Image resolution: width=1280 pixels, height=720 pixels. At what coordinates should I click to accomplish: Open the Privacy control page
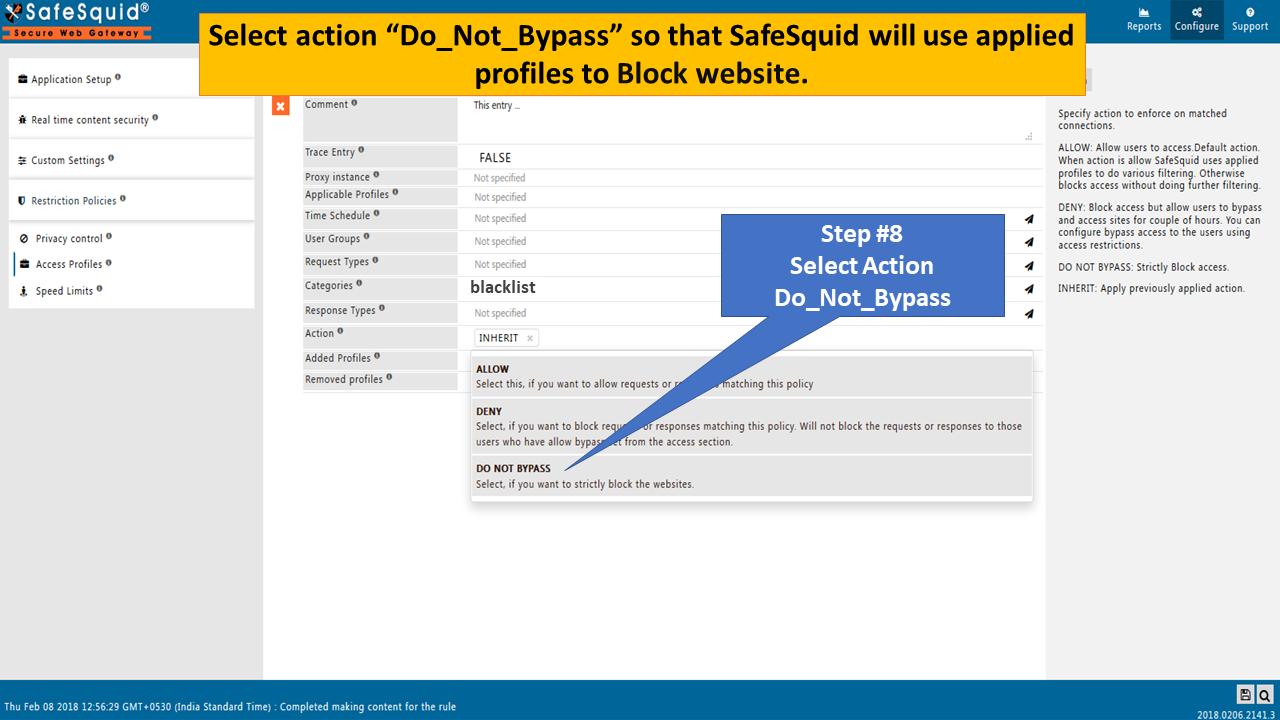coord(69,239)
